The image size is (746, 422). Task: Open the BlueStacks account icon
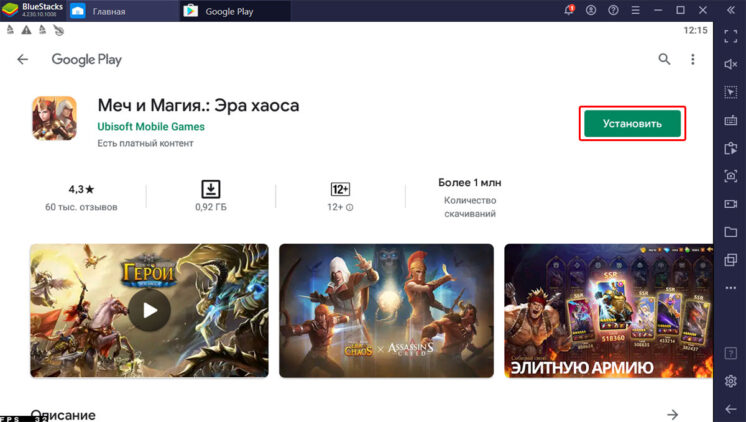point(591,10)
